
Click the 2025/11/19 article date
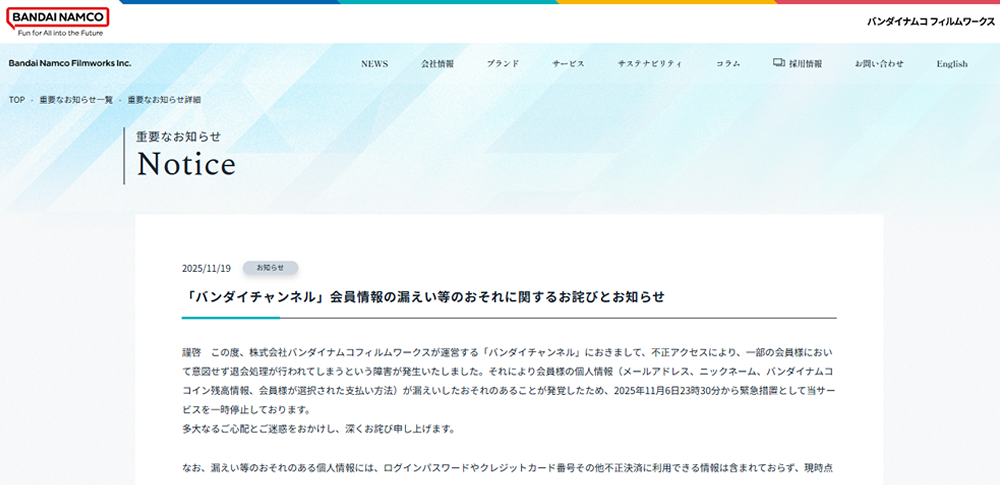[206, 268]
